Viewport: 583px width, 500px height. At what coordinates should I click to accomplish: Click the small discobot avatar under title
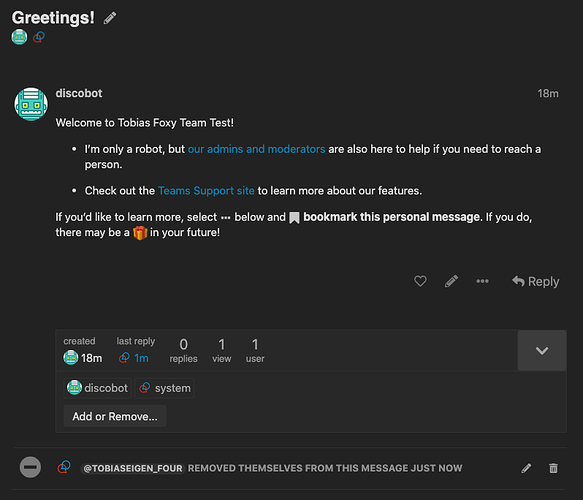(x=19, y=37)
